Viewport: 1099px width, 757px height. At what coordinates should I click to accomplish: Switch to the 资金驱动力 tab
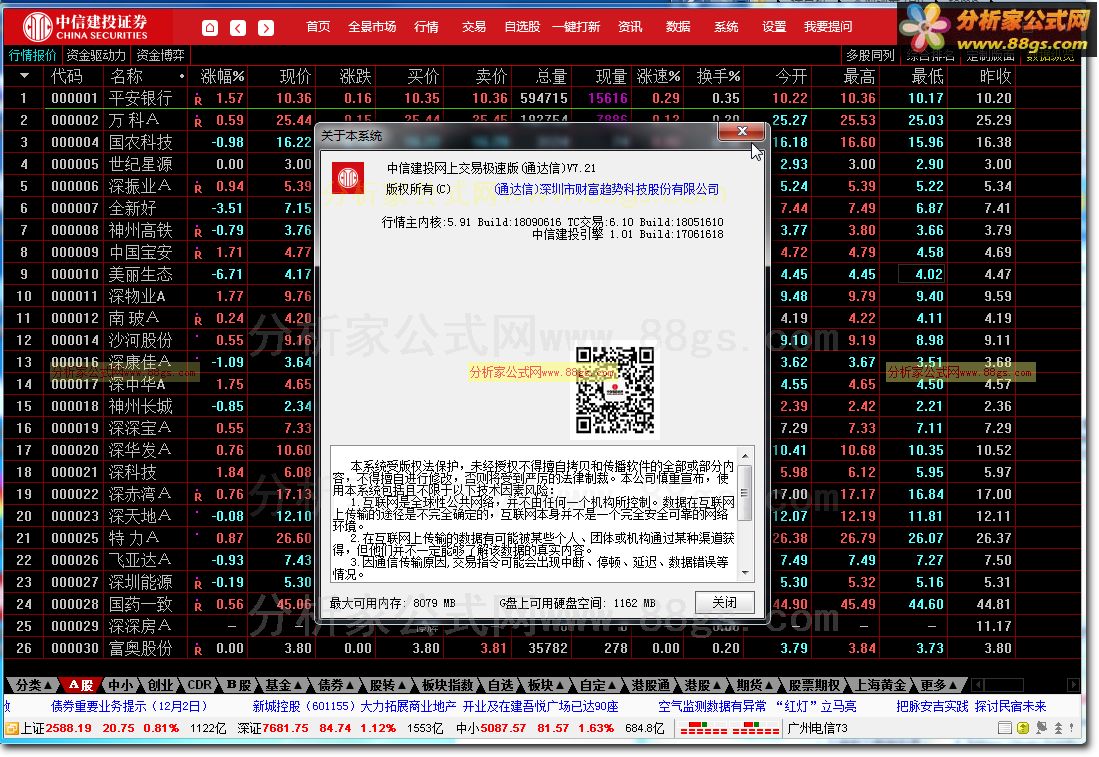(x=95, y=55)
